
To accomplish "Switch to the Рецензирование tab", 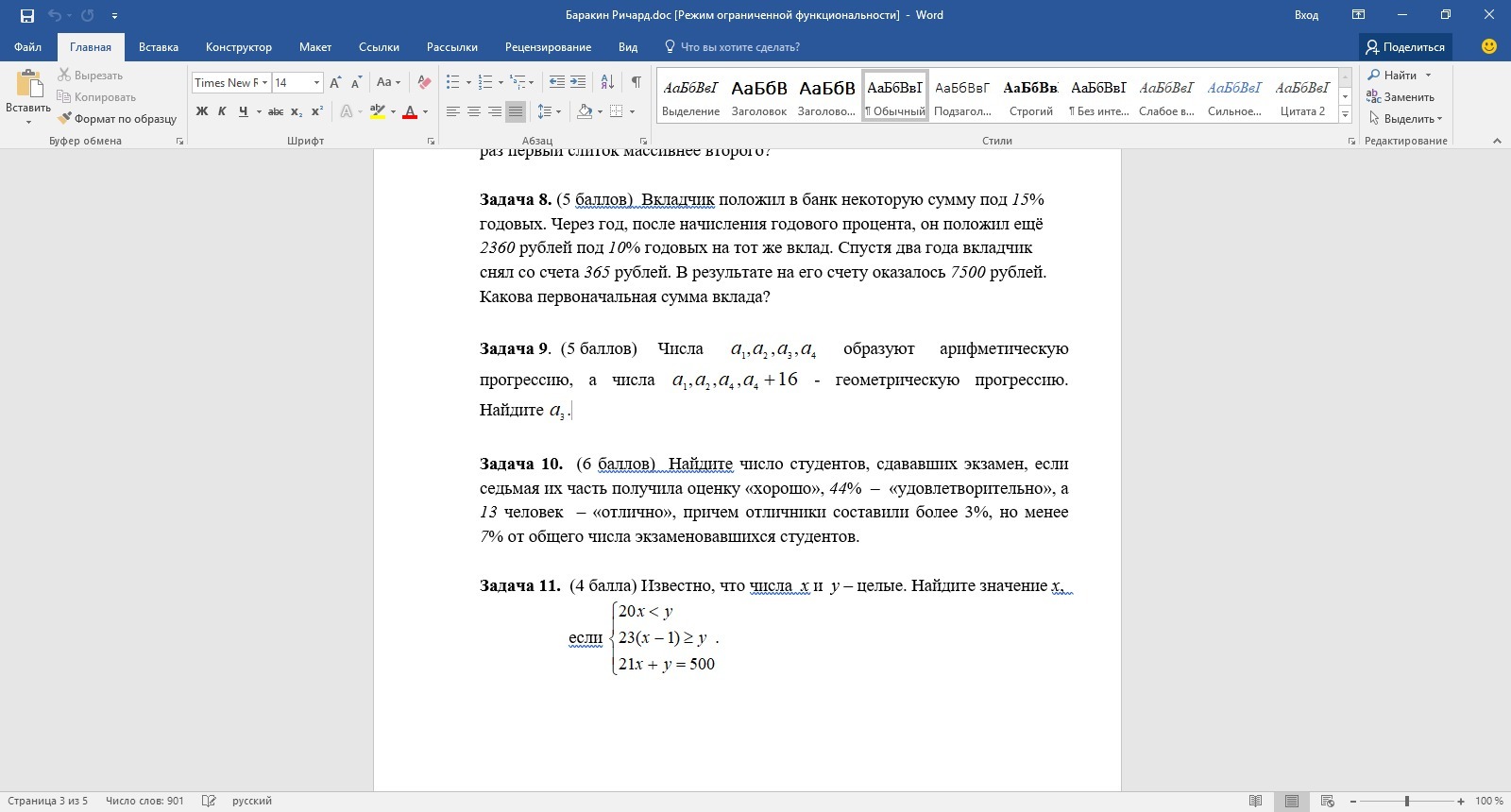I will tap(548, 47).
